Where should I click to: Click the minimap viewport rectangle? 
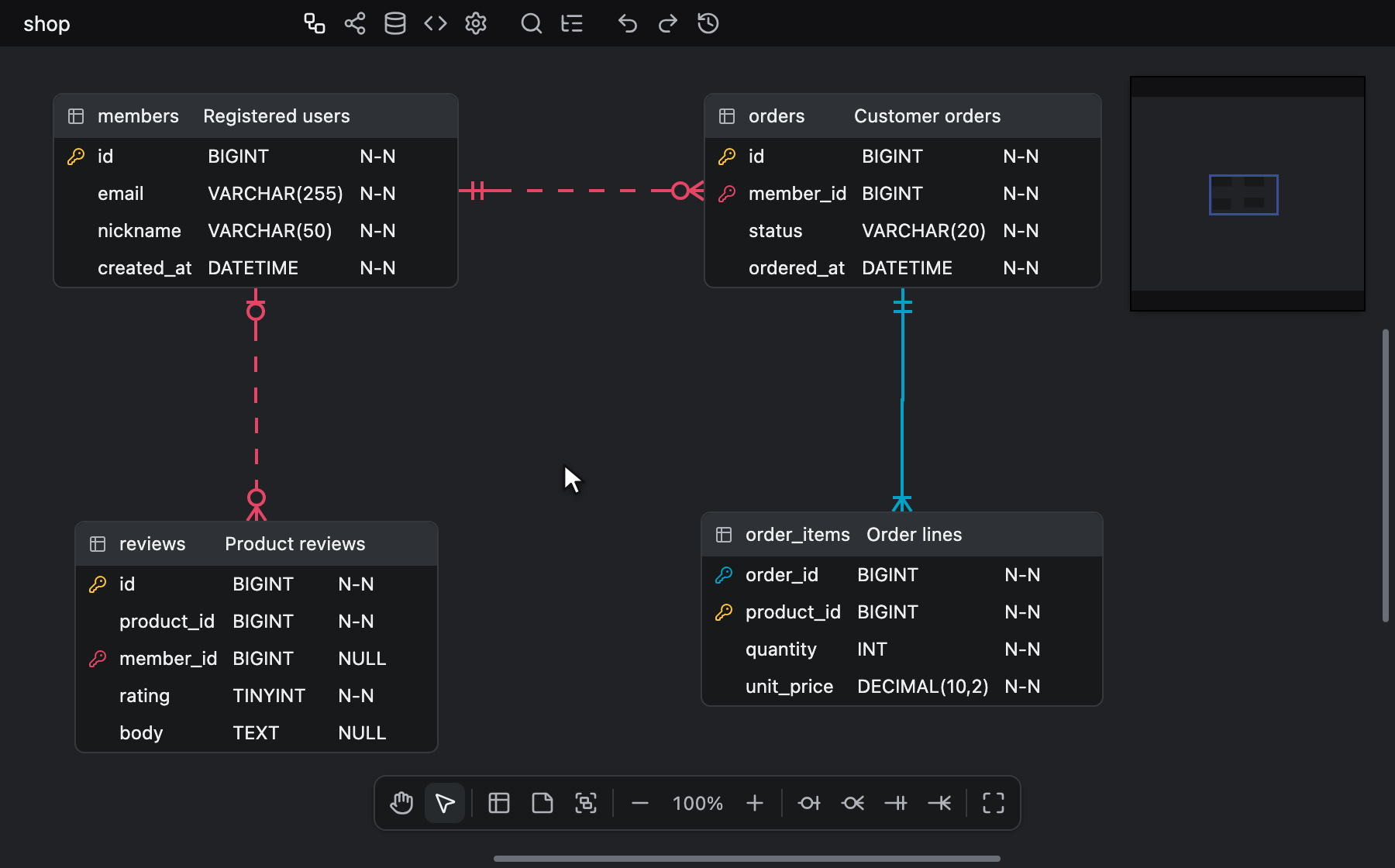[x=1244, y=195]
